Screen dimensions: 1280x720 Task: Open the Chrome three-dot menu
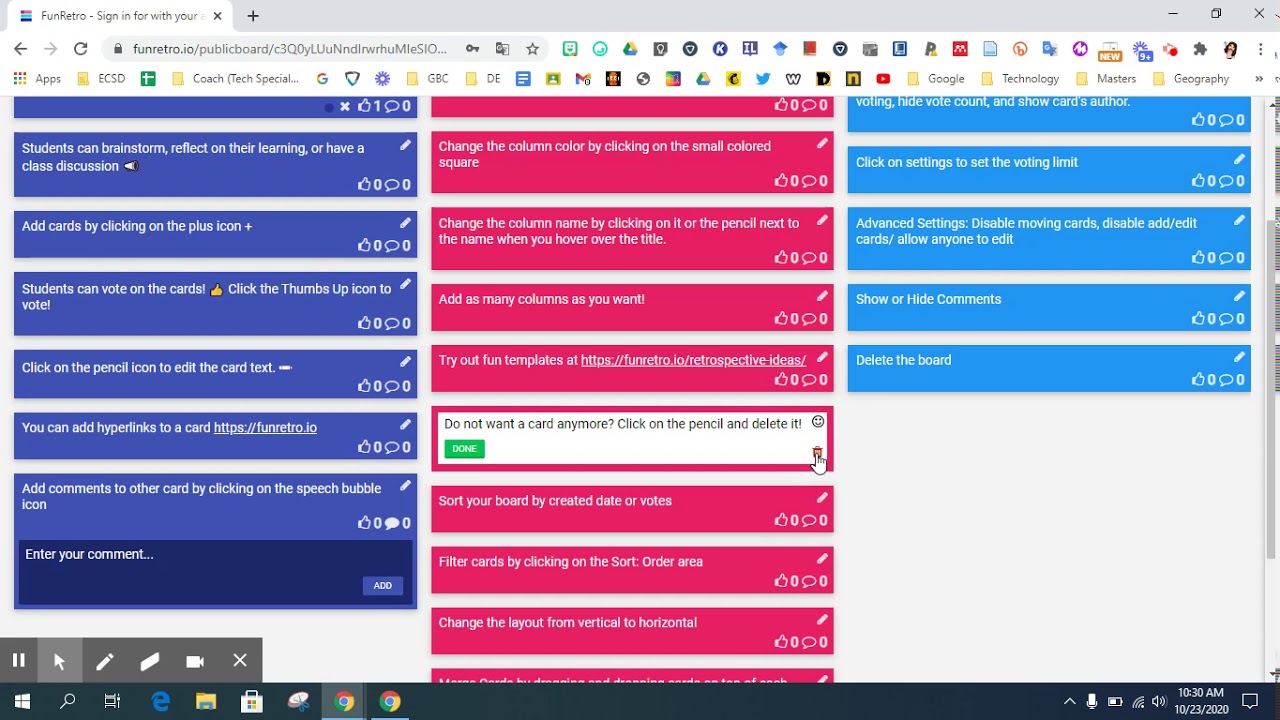pyautogui.click(x=1260, y=49)
